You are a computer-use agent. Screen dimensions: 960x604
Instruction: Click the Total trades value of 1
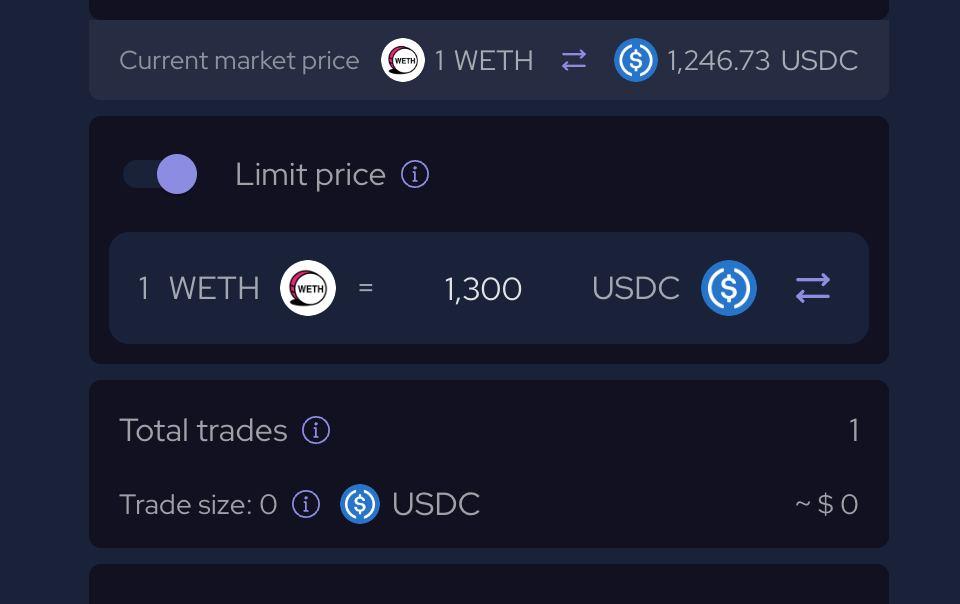tap(854, 430)
